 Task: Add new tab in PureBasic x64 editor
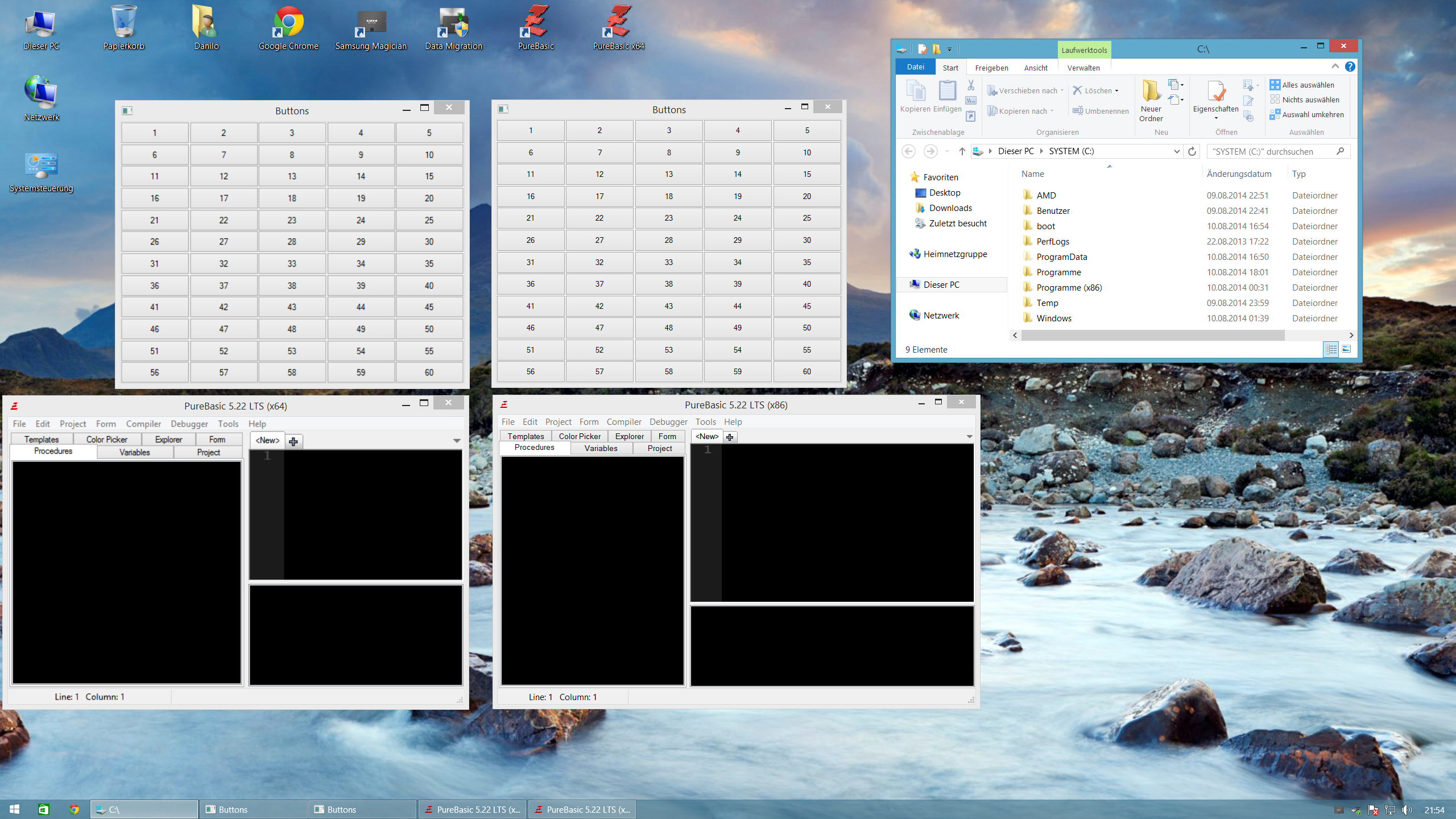(x=293, y=441)
